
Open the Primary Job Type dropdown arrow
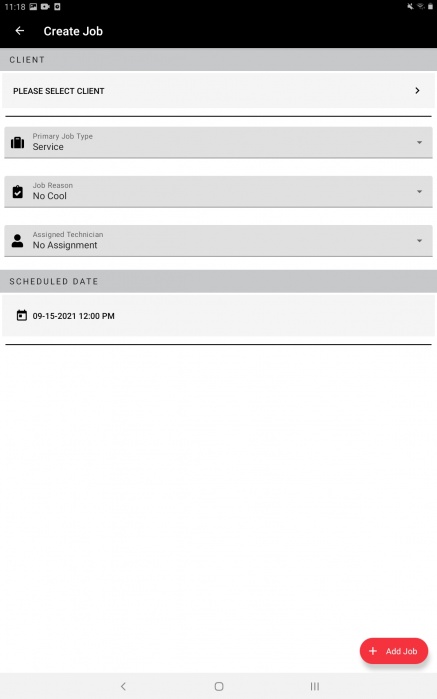[x=419, y=143]
